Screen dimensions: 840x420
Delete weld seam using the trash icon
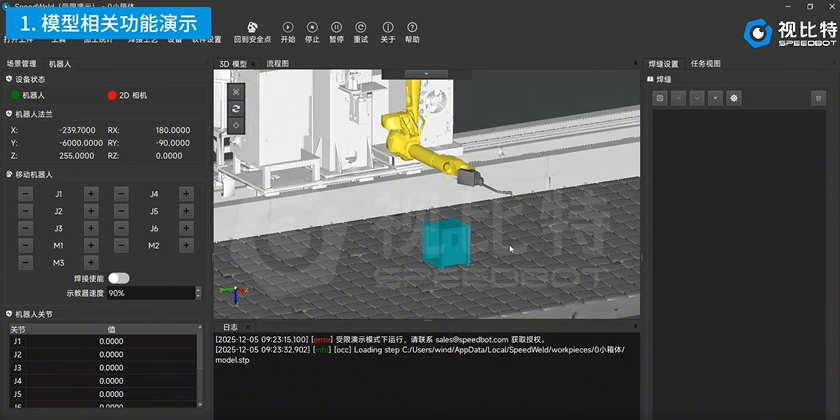coord(818,98)
